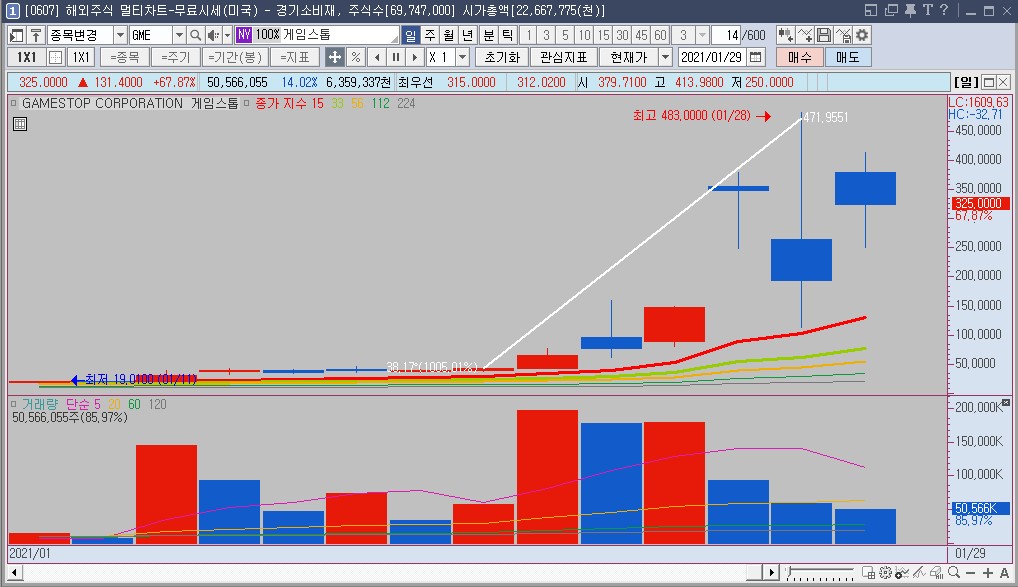Maximize chart pane next to [일]
This screenshot has width=1018, height=587.
(989, 82)
